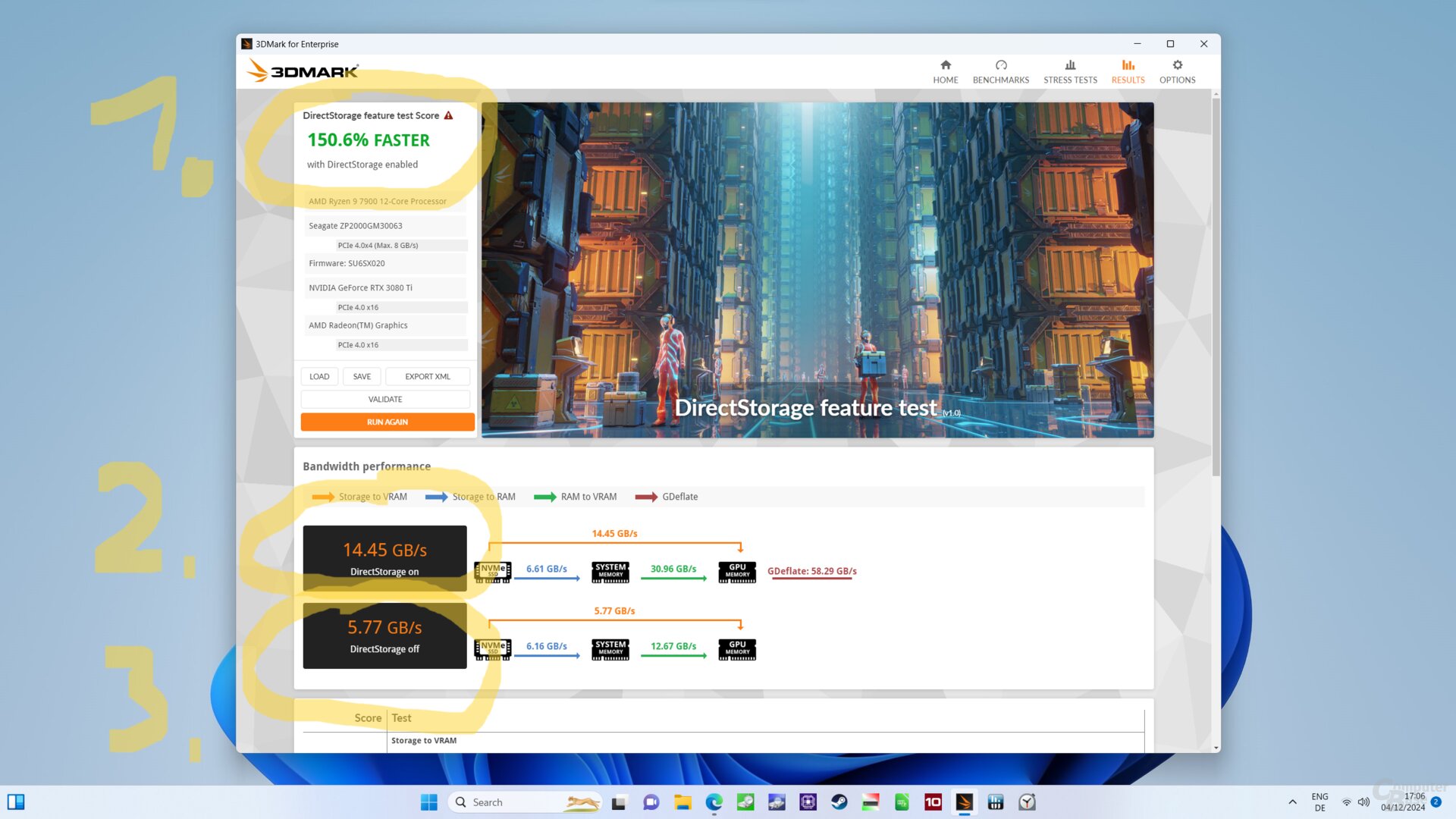1456x819 pixels.
Task: Click the score warning triangle icon
Action: coord(448,115)
